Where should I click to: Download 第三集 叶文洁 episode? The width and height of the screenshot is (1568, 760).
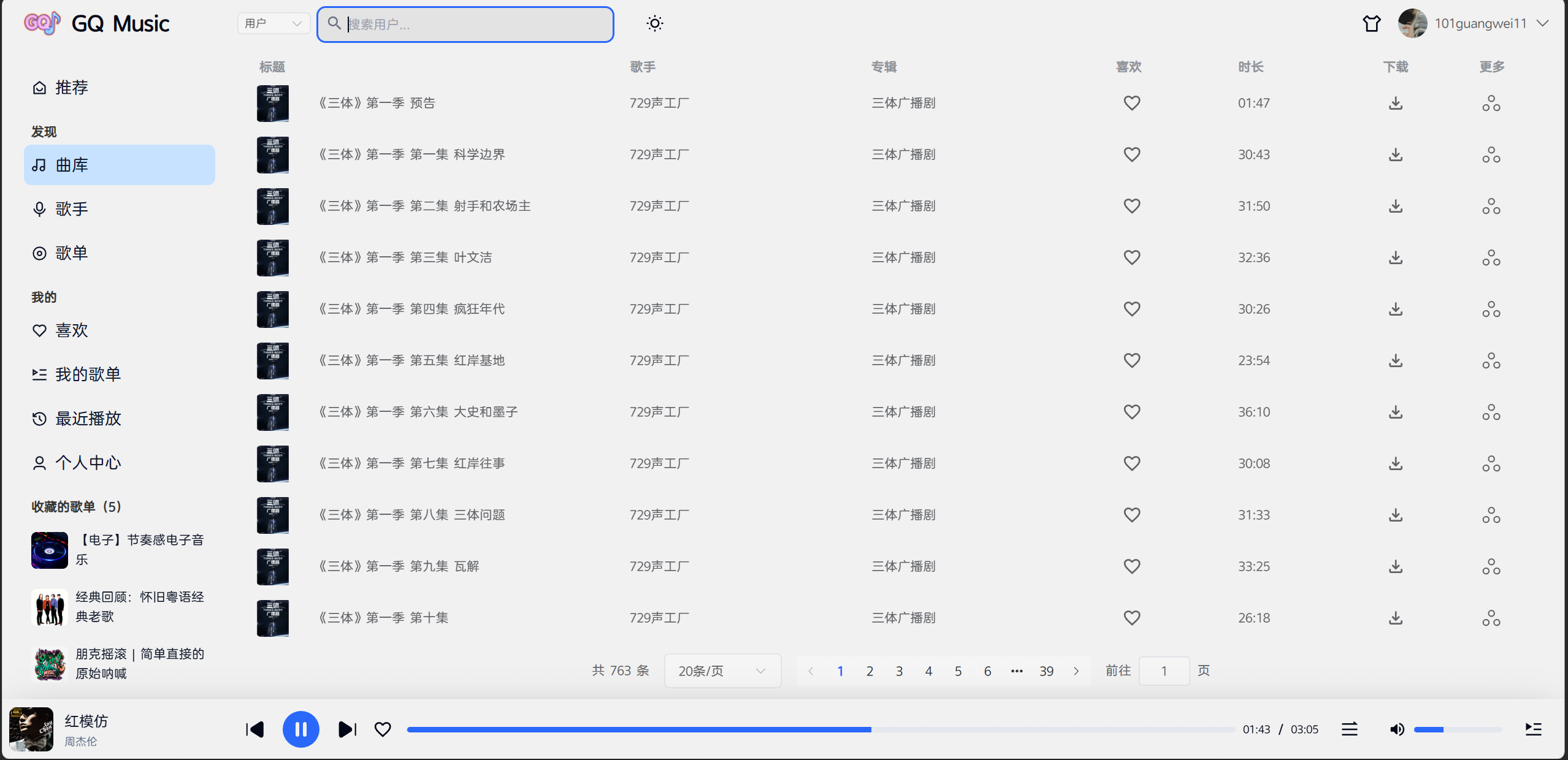(1396, 257)
